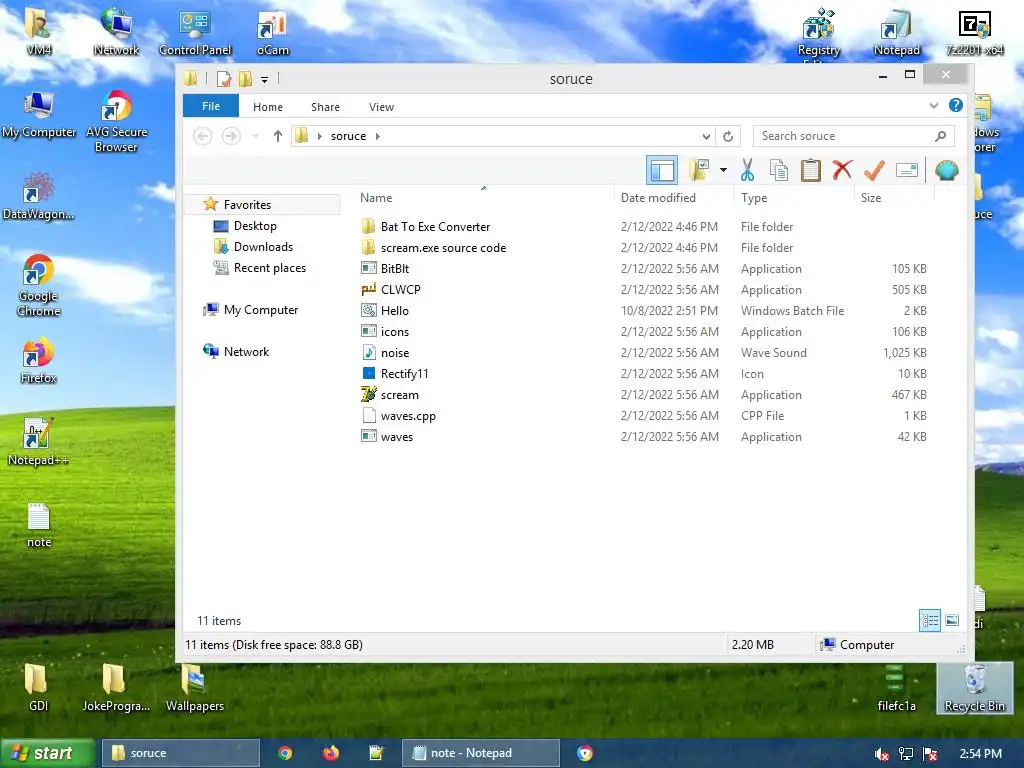
Task: Open the Share ribbon tab
Action: tap(325, 106)
